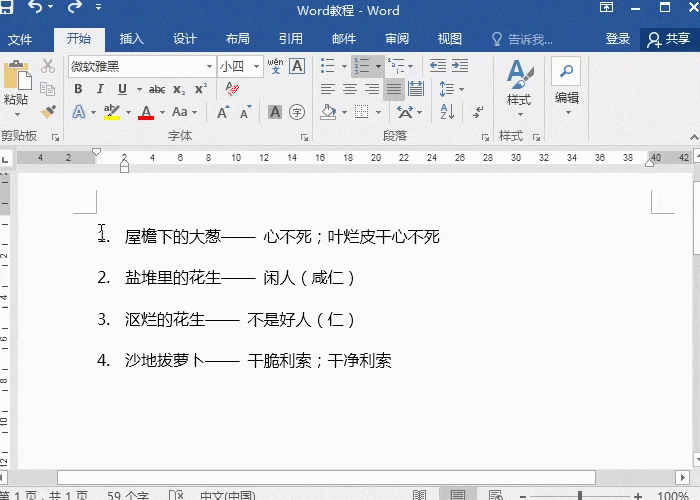Switch to the 邮件 ribbon tab

pyautogui.click(x=344, y=39)
